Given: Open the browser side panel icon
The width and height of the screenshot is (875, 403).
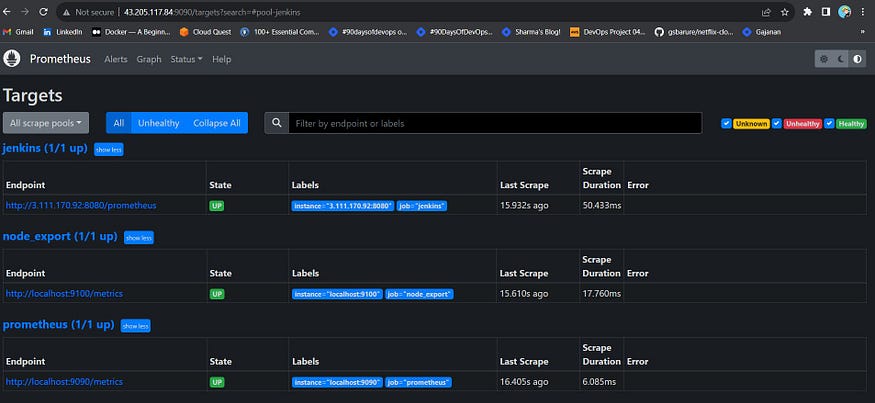Looking at the screenshot, I should point(826,12).
